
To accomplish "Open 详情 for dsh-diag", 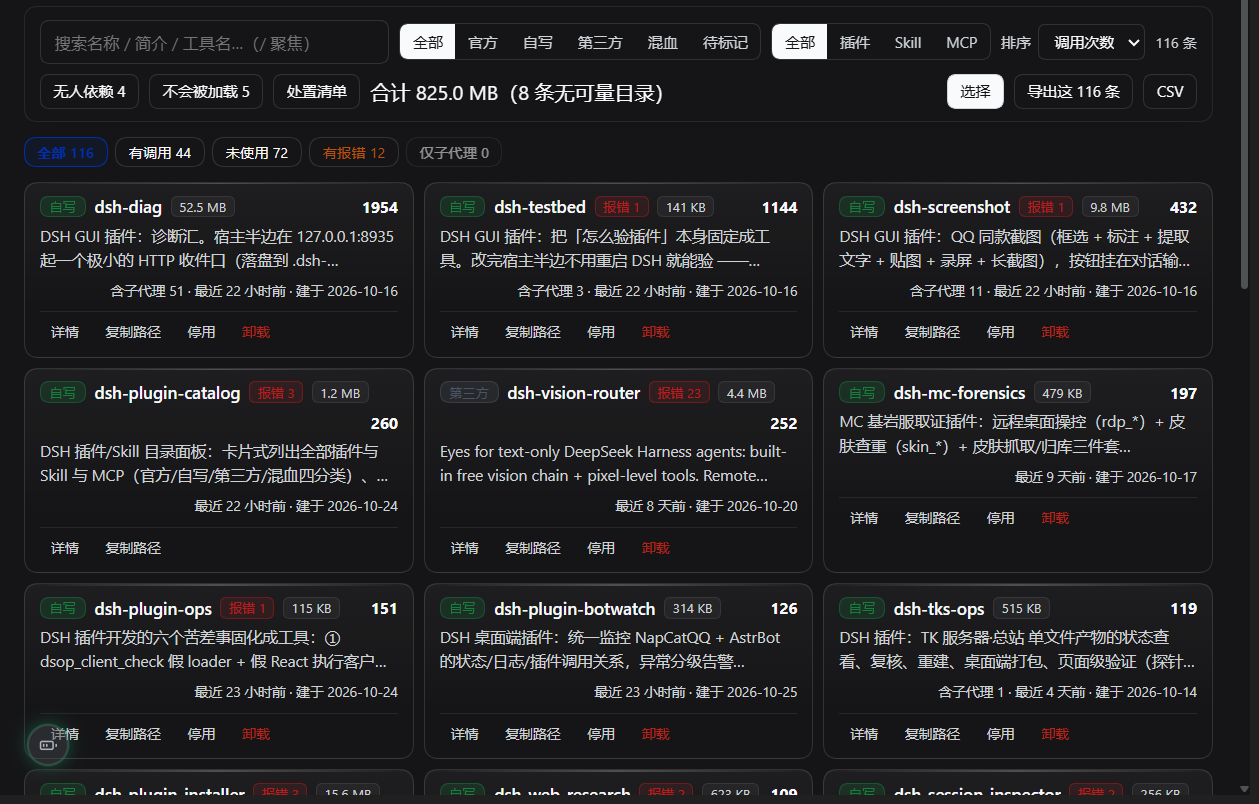I will [65, 332].
